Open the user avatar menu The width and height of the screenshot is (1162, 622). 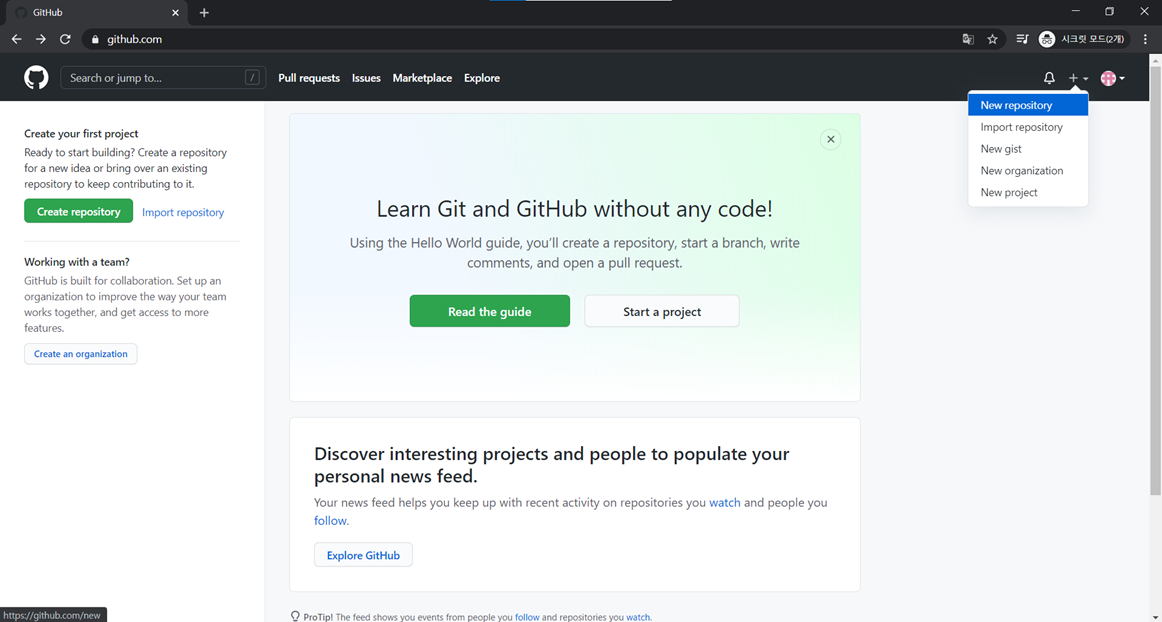[1112, 78]
